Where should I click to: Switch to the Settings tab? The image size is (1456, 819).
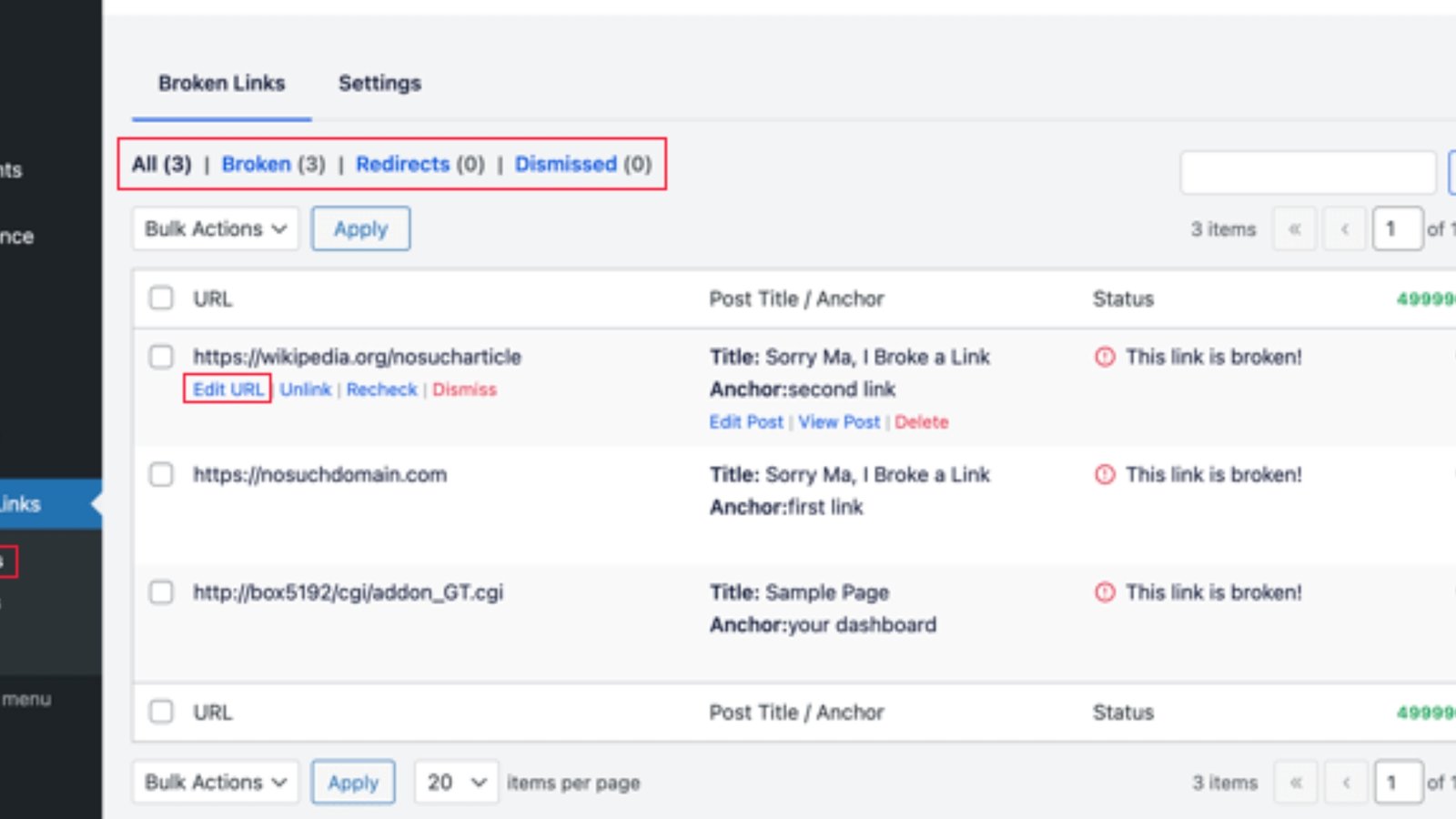(379, 83)
